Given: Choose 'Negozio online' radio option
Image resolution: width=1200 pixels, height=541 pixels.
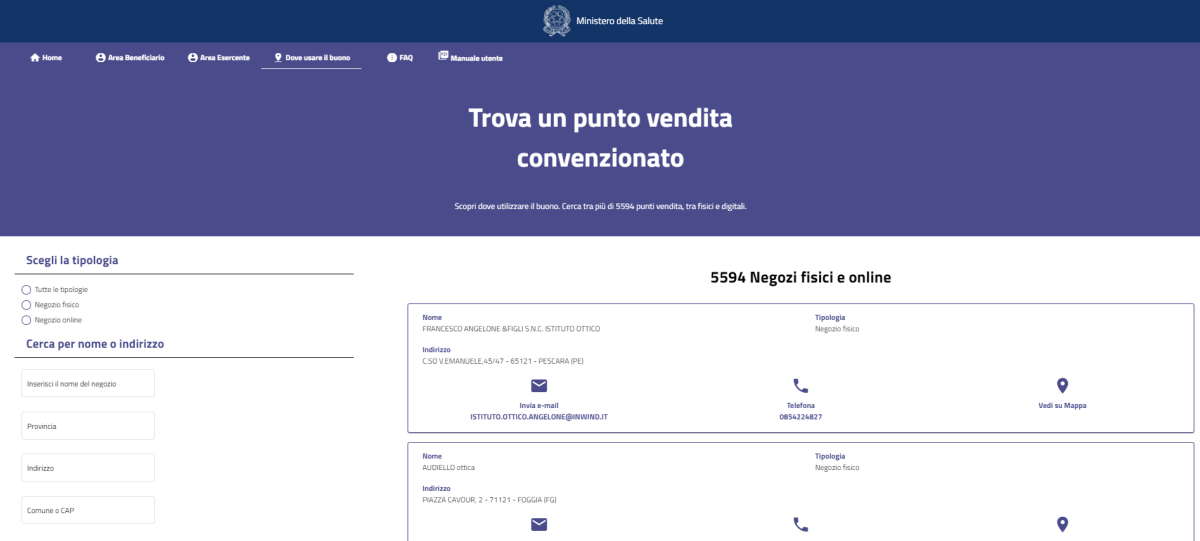Looking at the screenshot, I should click(x=26, y=320).
